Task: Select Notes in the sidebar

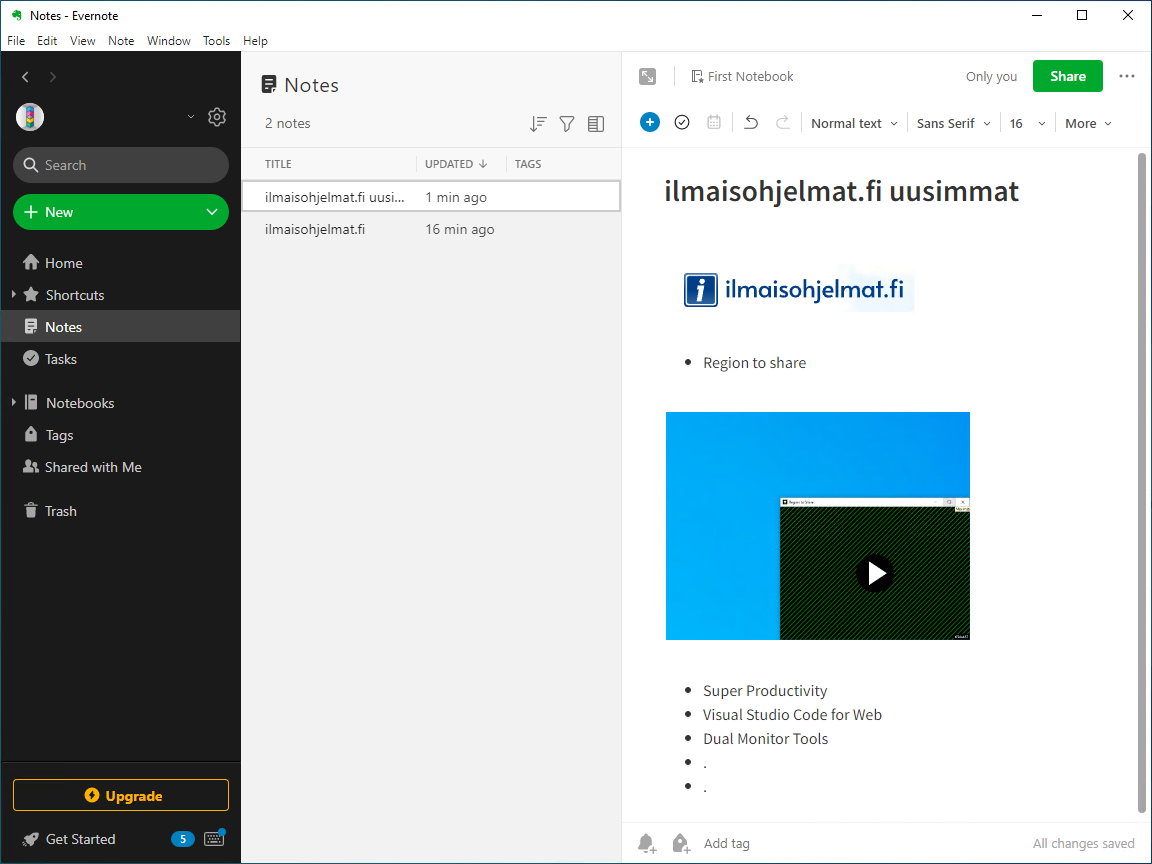Action: tap(120, 327)
